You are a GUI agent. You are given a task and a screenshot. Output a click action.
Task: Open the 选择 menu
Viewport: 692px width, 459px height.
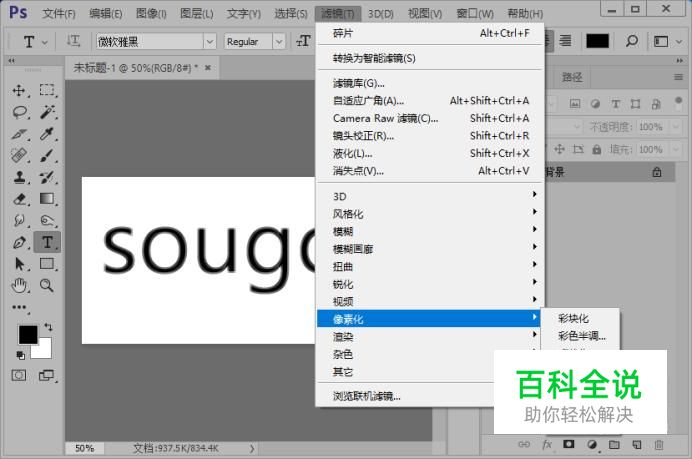[290, 14]
